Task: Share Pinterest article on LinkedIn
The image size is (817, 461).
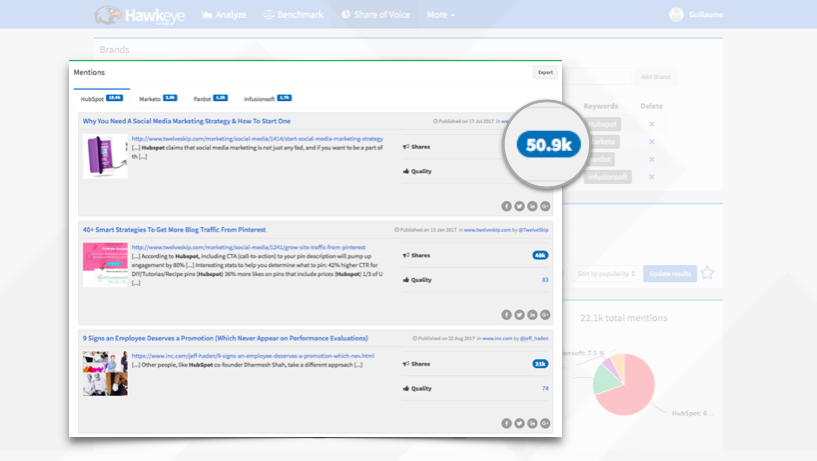Action: (532, 315)
